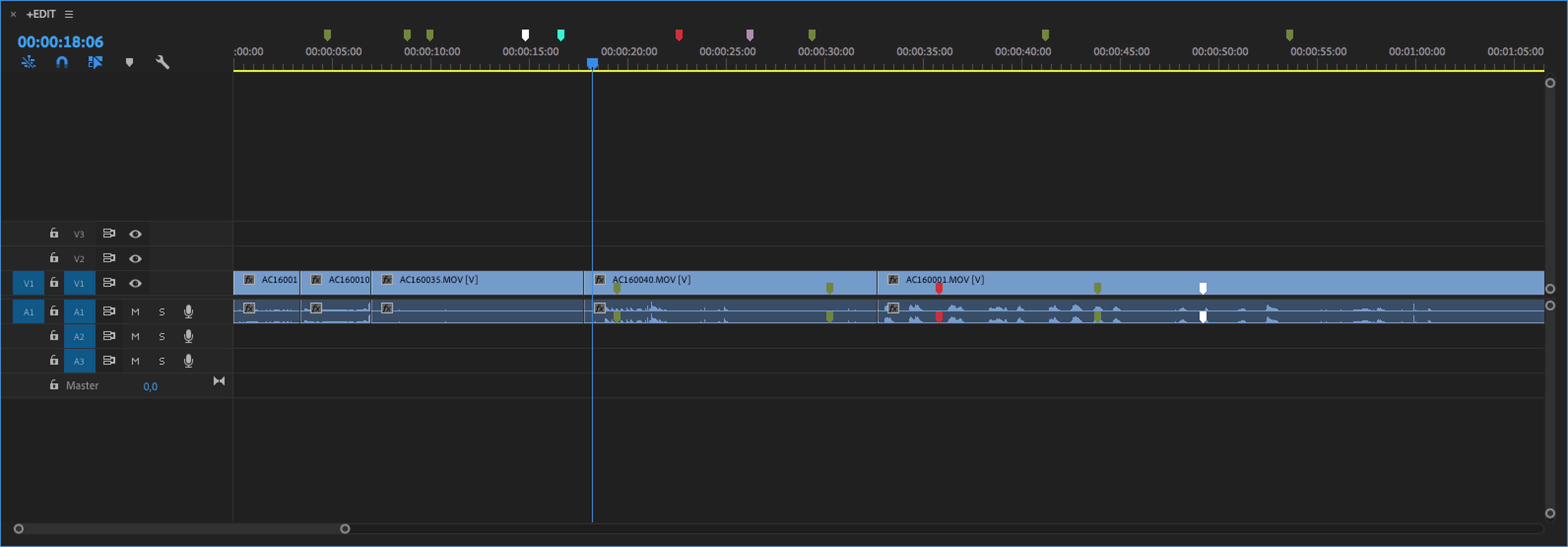Viewport: 1568px width, 547px height.
Task: Click V3 sync lock icon
Action: pos(109,233)
